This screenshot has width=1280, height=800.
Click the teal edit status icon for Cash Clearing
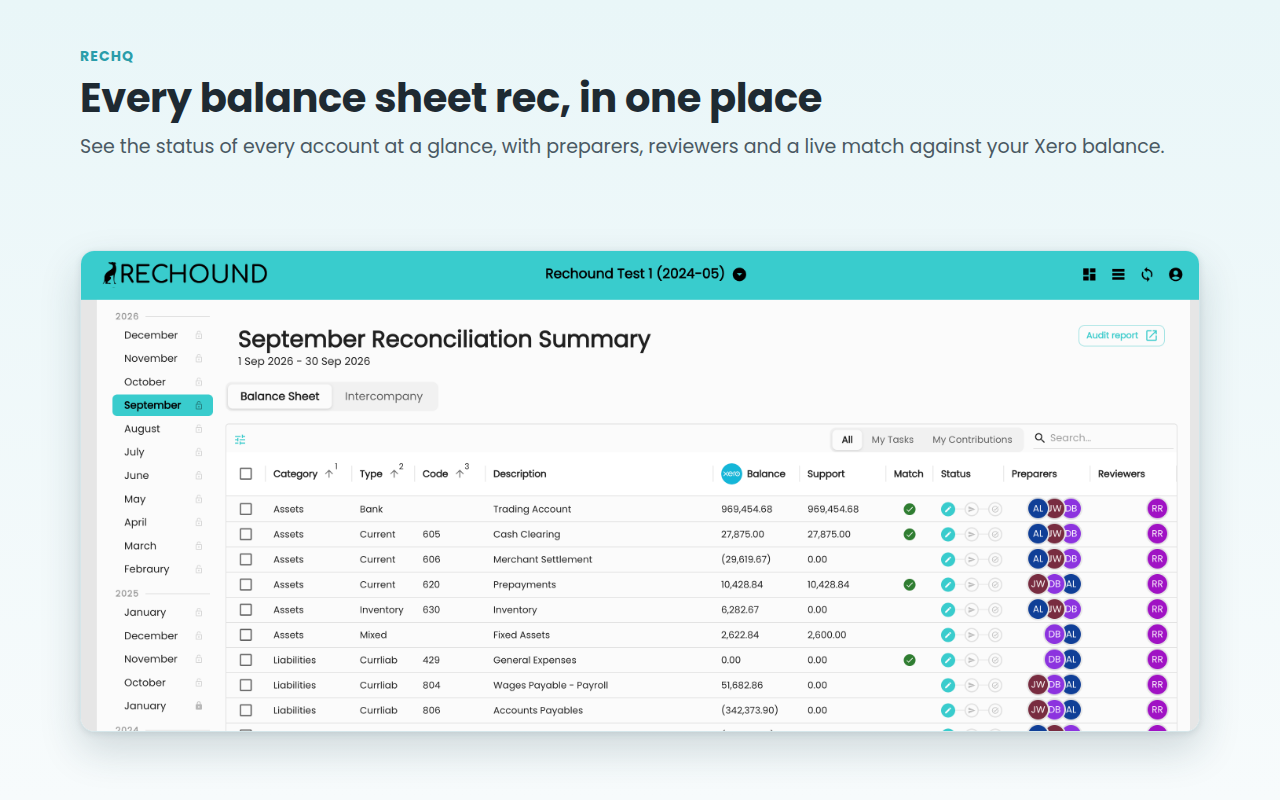coord(948,534)
